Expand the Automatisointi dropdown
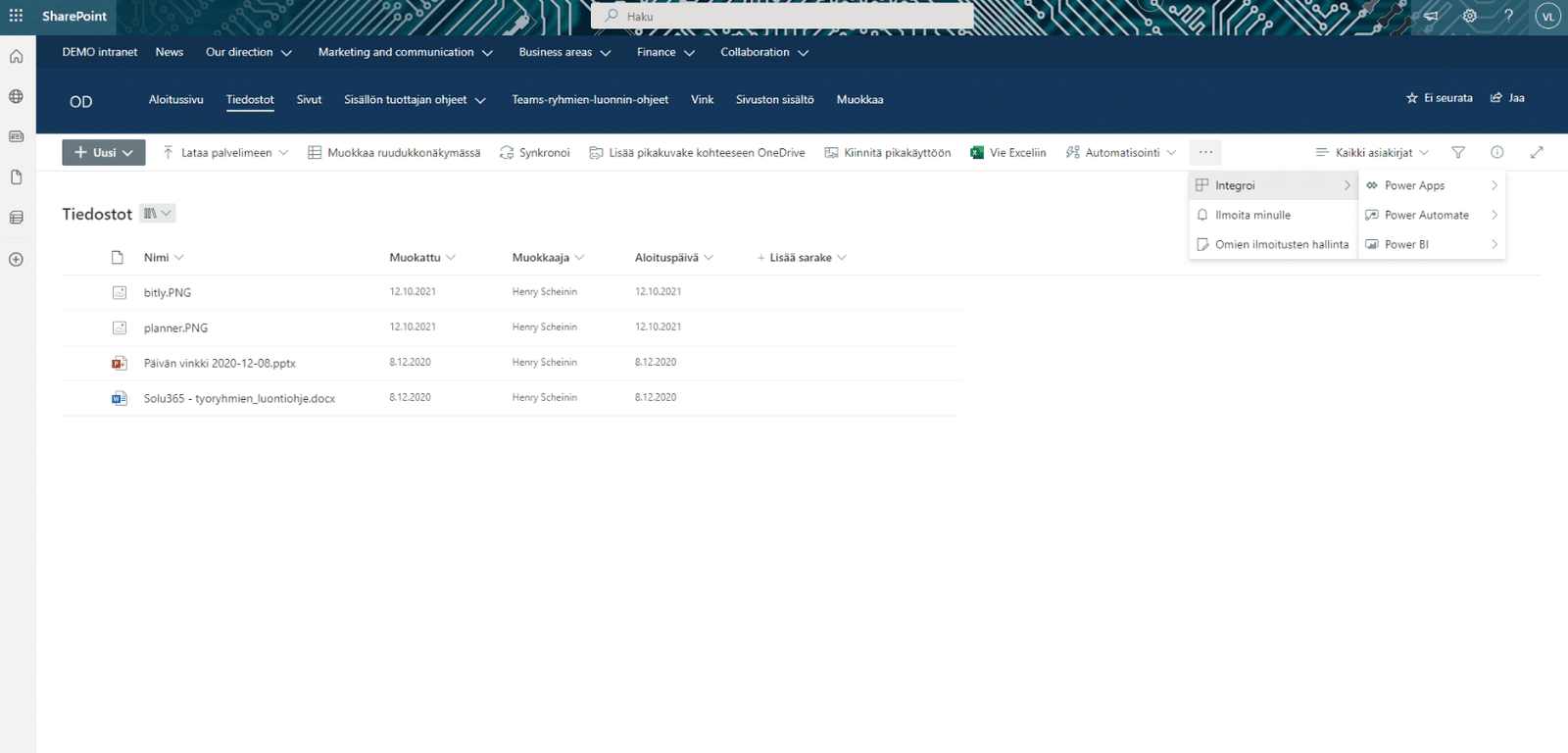This screenshot has width=1568, height=753. [x=1121, y=153]
